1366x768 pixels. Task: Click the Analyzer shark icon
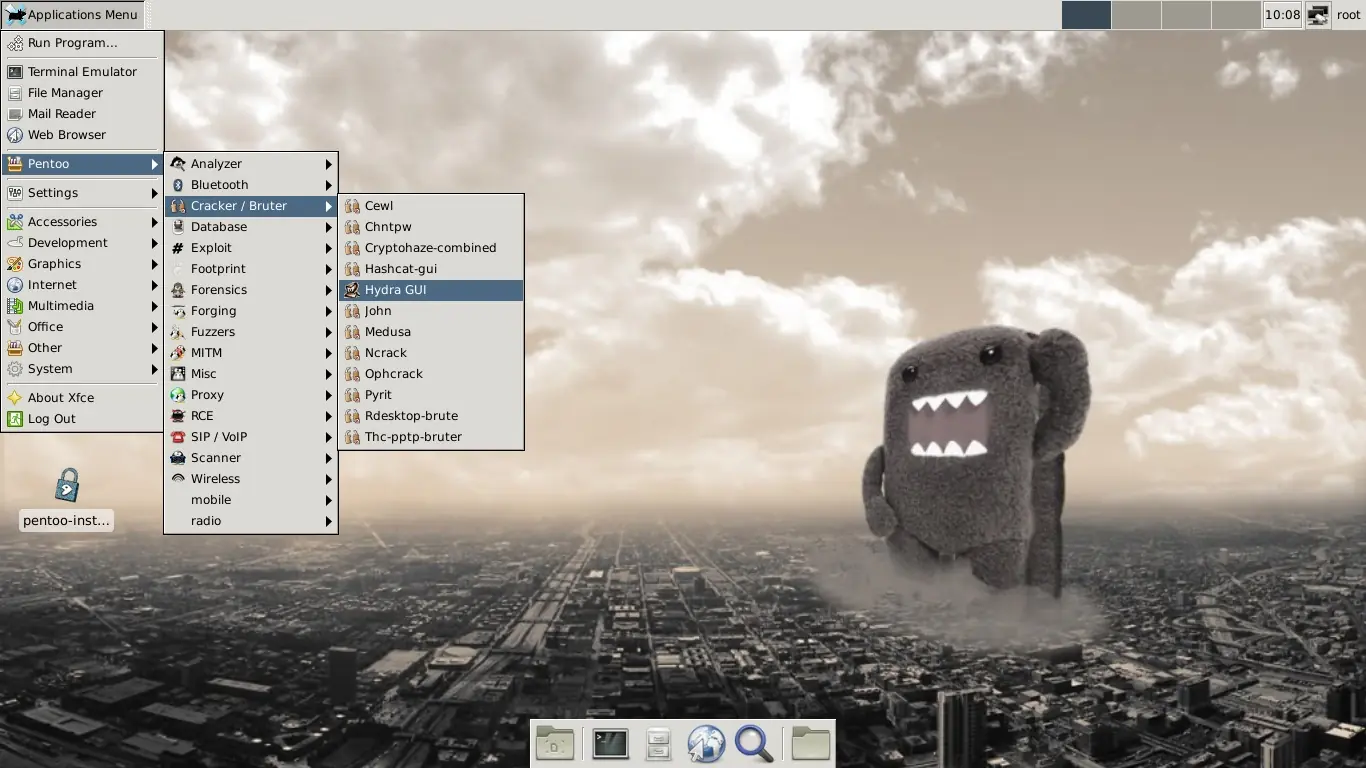click(178, 164)
